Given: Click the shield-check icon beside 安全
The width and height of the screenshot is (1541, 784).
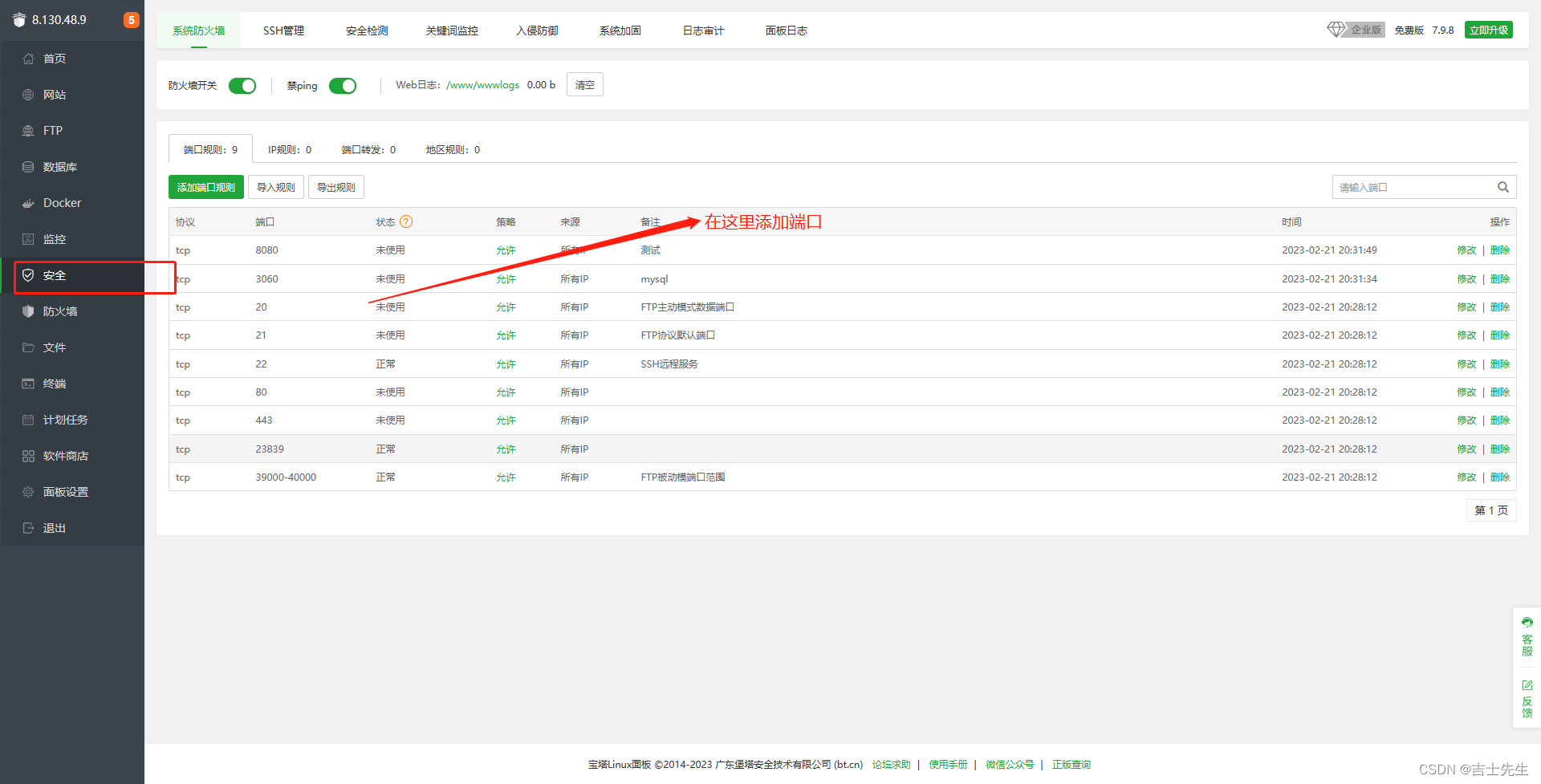Looking at the screenshot, I should 28,275.
